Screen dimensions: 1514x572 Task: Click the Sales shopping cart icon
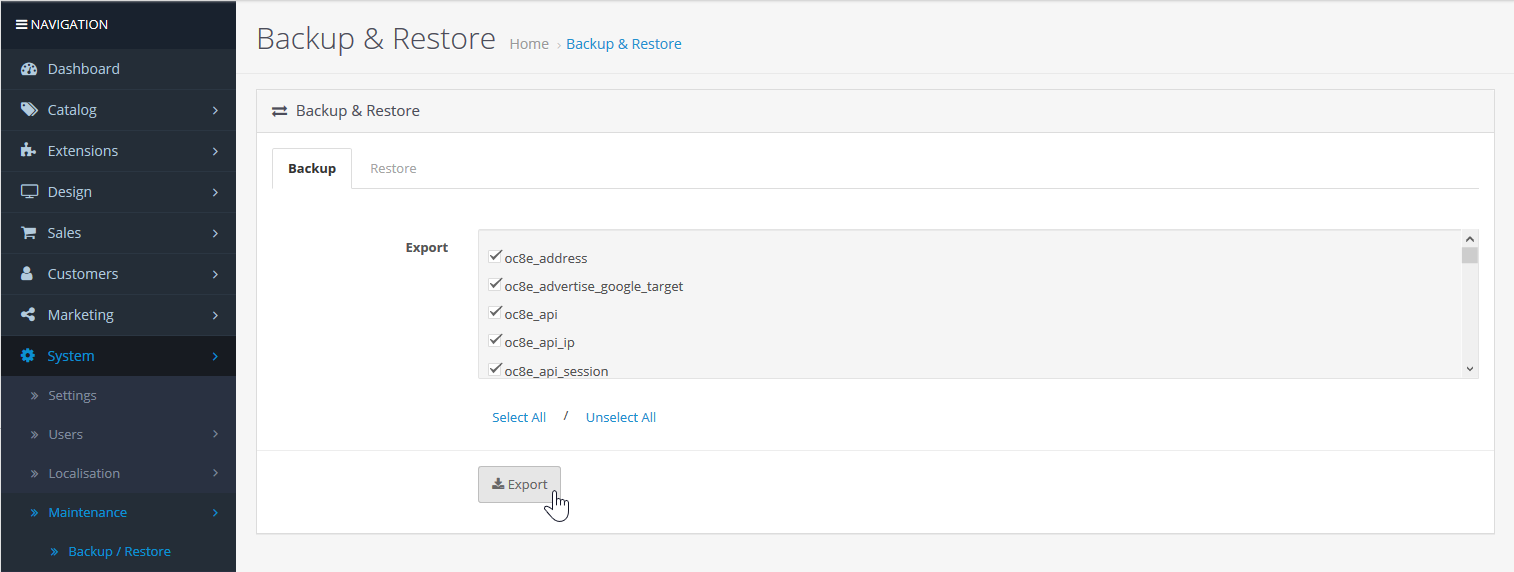click(x=29, y=233)
